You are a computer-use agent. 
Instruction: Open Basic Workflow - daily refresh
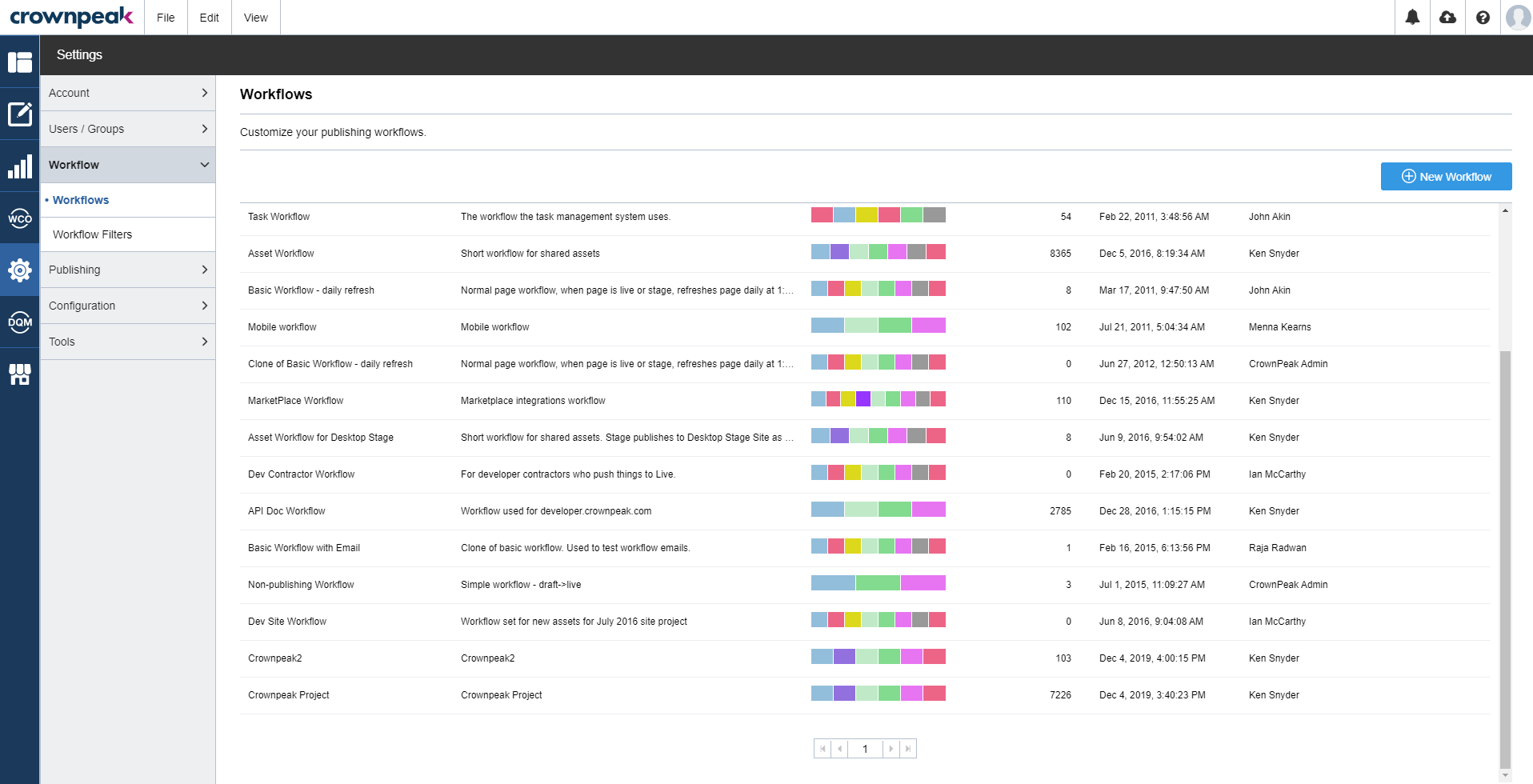311,290
